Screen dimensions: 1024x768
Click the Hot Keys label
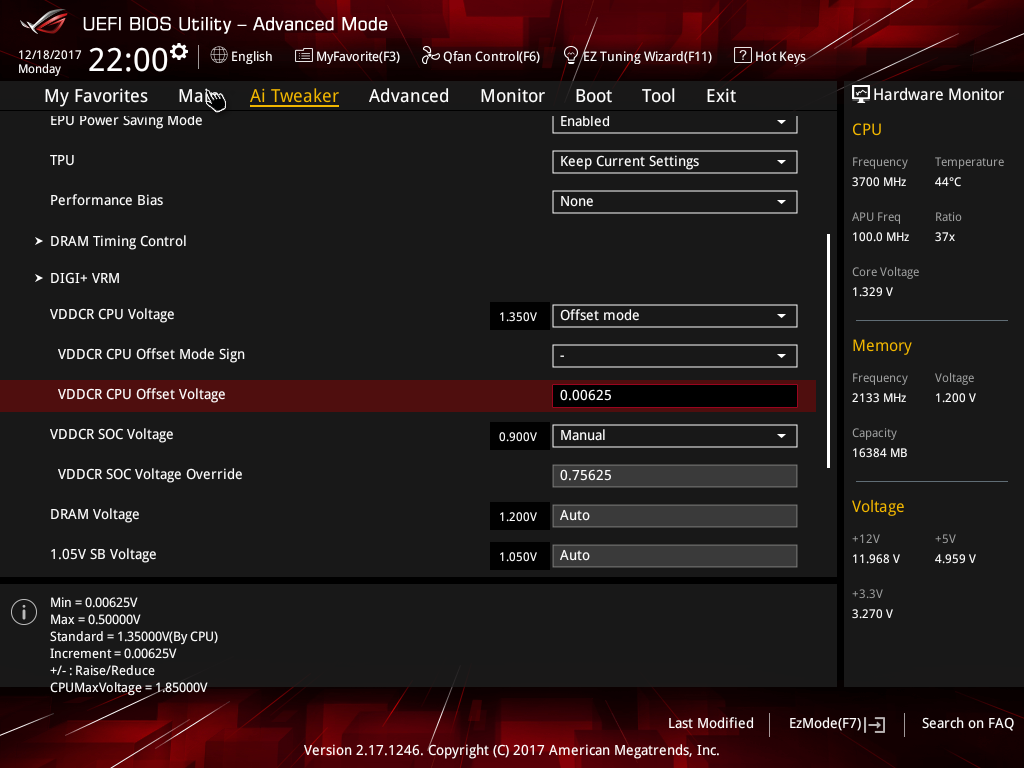click(x=780, y=56)
